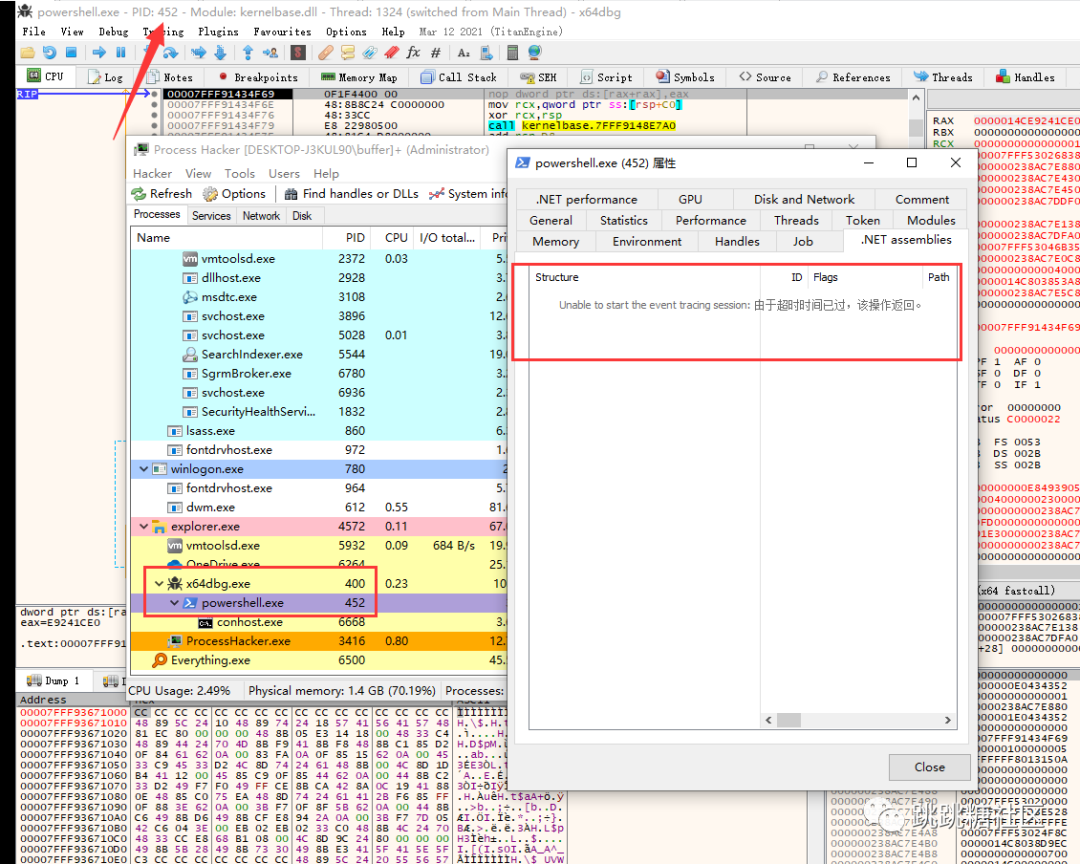
Task: Click the globe check-updates icon
Action: pyautogui.click(x=534, y=52)
